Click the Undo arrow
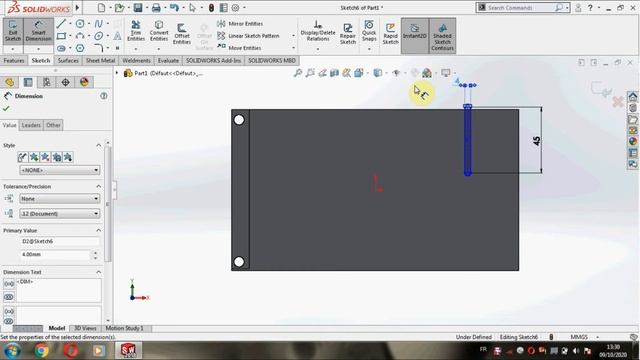This screenshot has width=640, height=360. click(174, 7)
